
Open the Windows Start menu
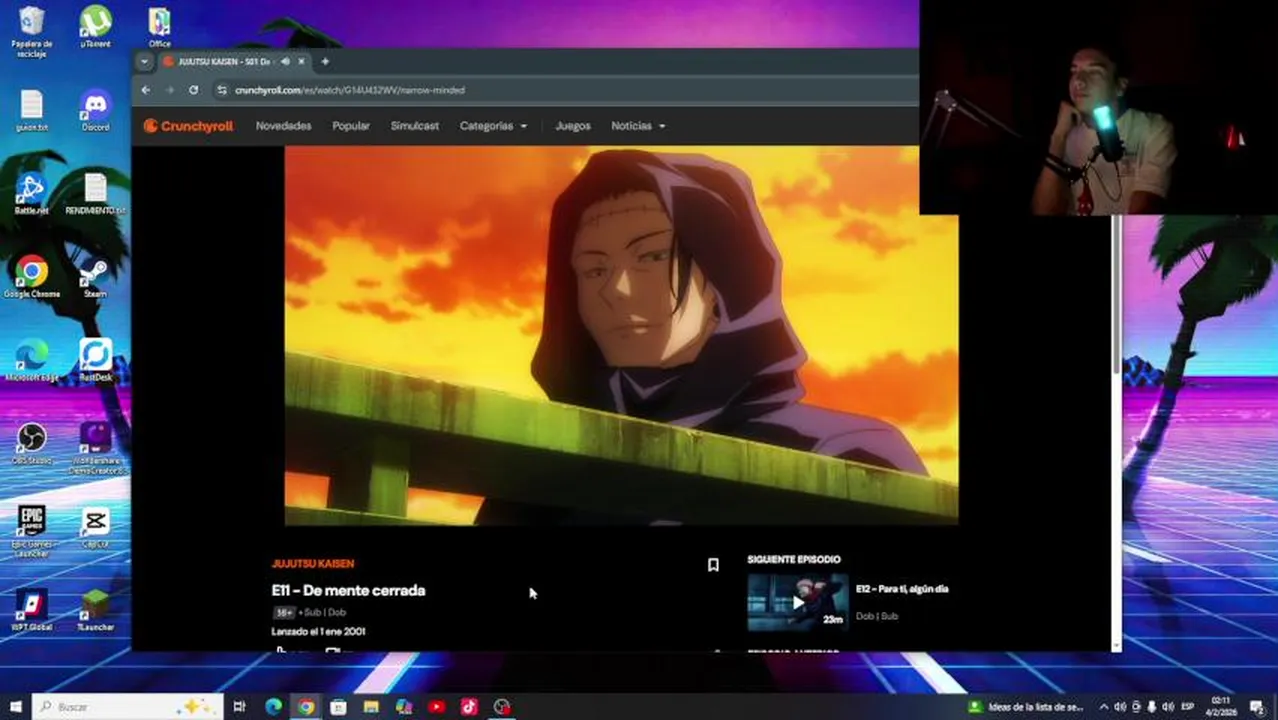pyautogui.click(x=15, y=707)
